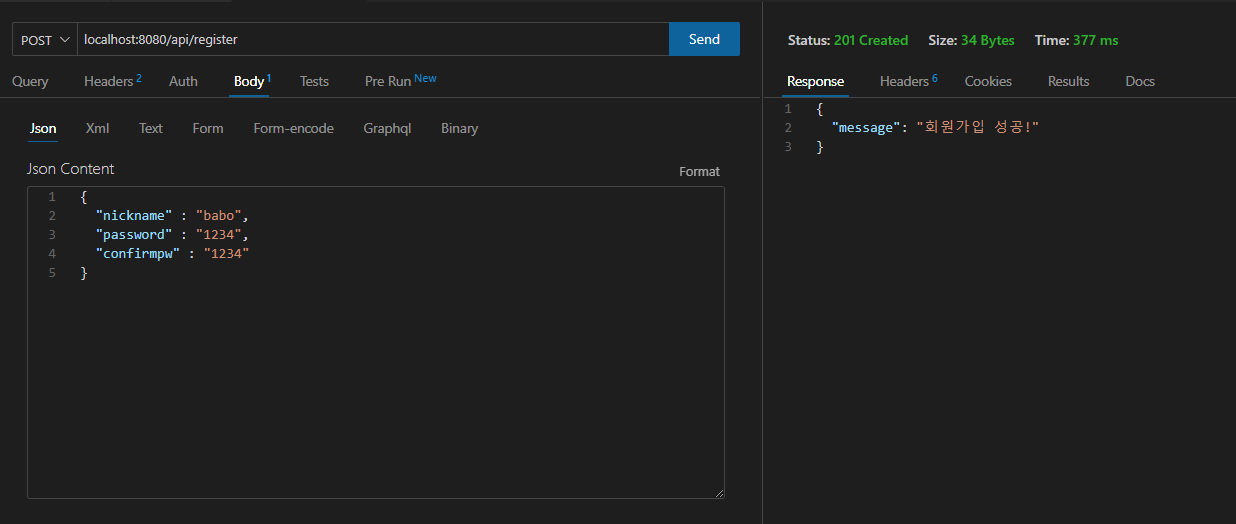
Task: Open the Cookies tab
Action: pyautogui.click(x=988, y=81)
